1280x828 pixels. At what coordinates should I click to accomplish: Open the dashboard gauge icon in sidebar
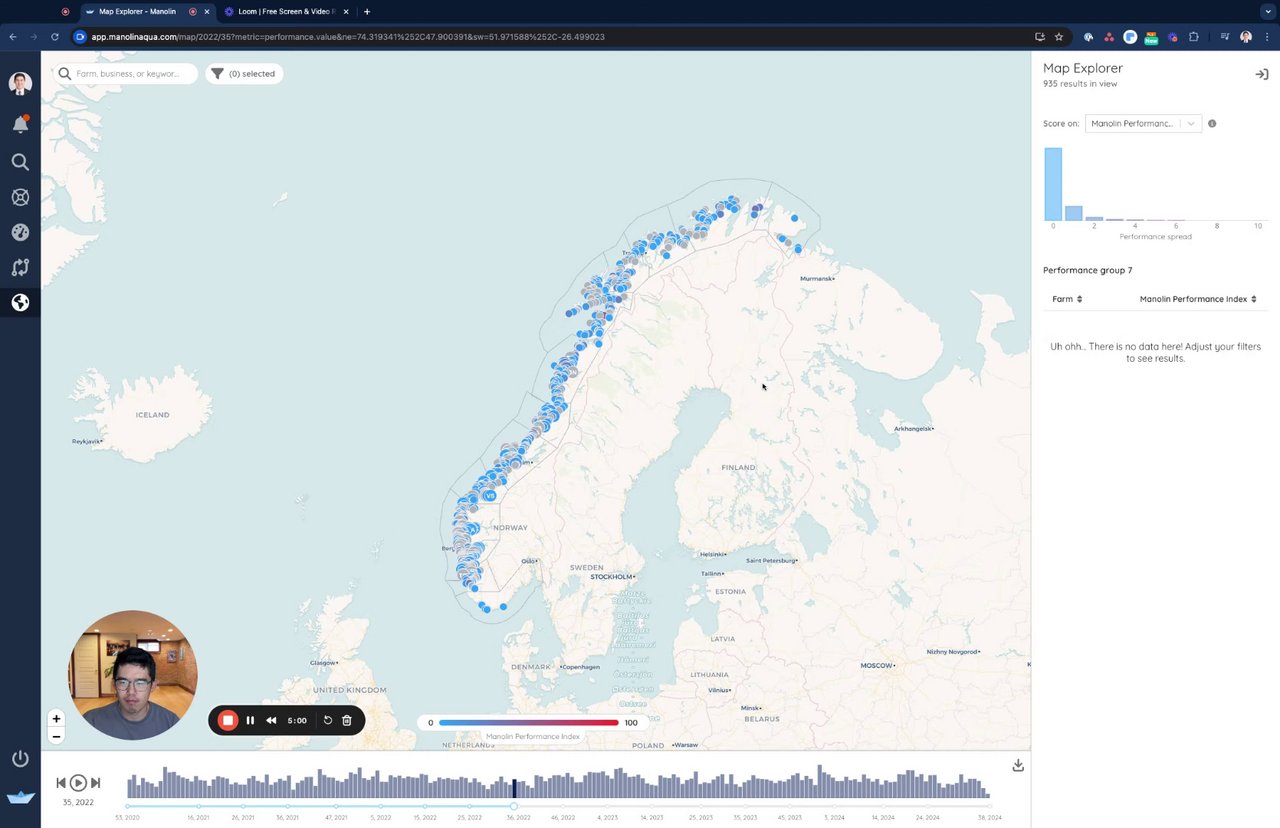point(20,232)
